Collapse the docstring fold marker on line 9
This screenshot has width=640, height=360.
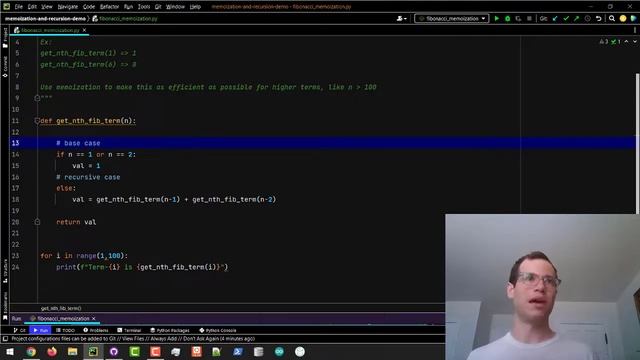tap(37, 98)
